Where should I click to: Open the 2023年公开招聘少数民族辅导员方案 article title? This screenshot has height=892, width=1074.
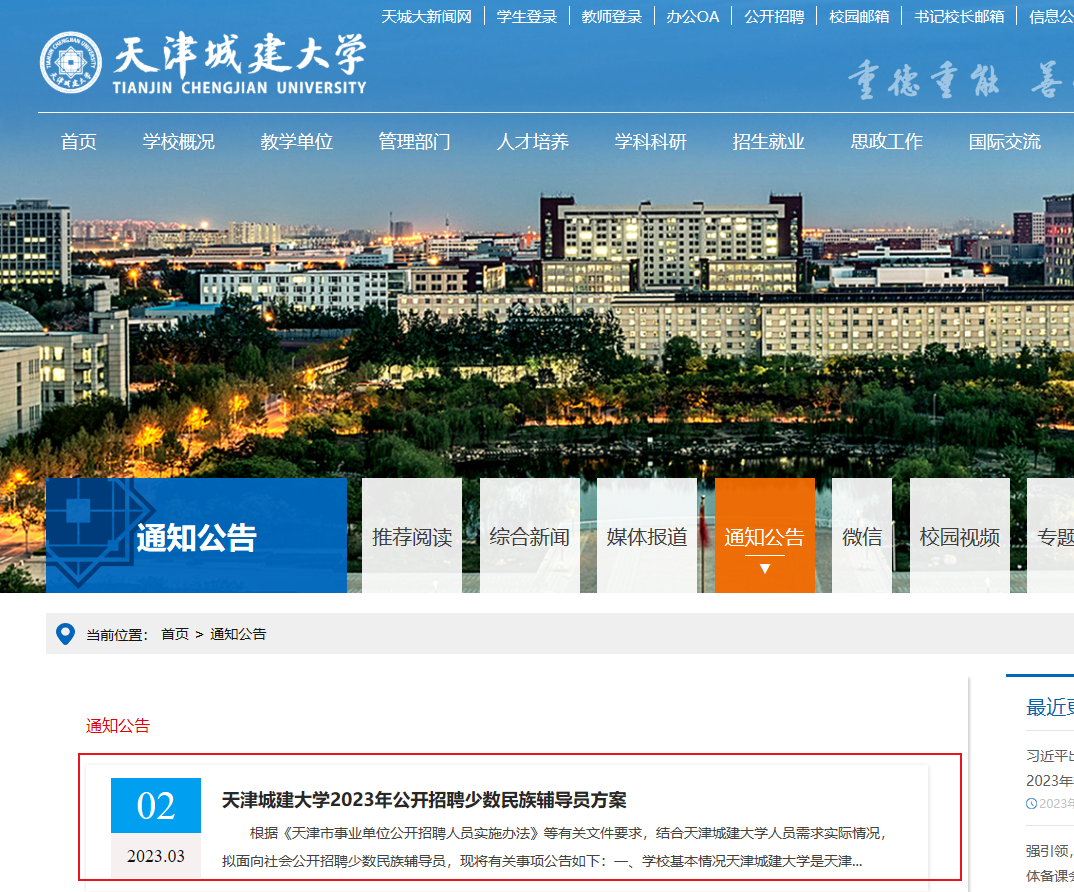(x=424, y=800)
